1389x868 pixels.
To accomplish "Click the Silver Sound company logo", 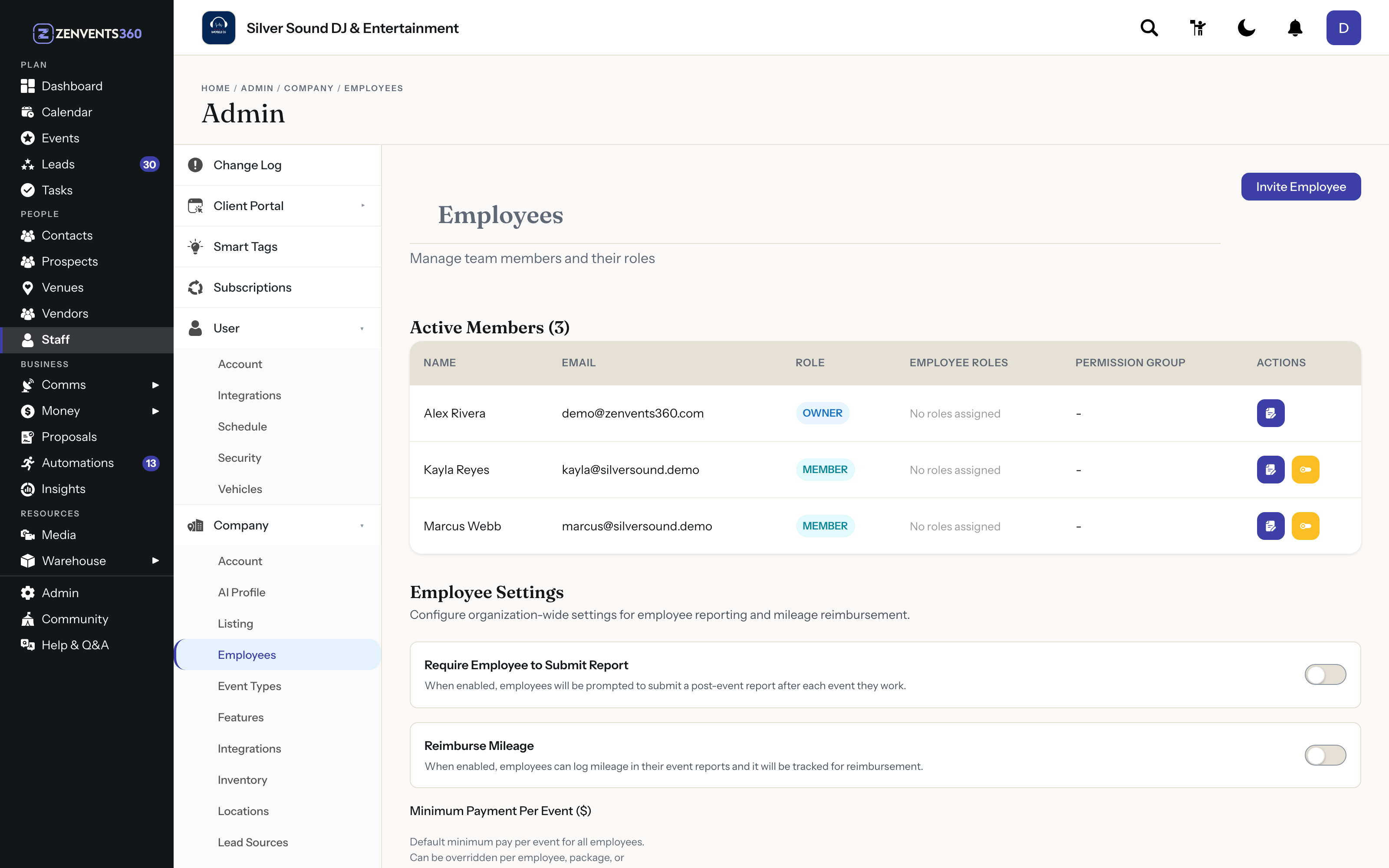I will tap(218, 27).
